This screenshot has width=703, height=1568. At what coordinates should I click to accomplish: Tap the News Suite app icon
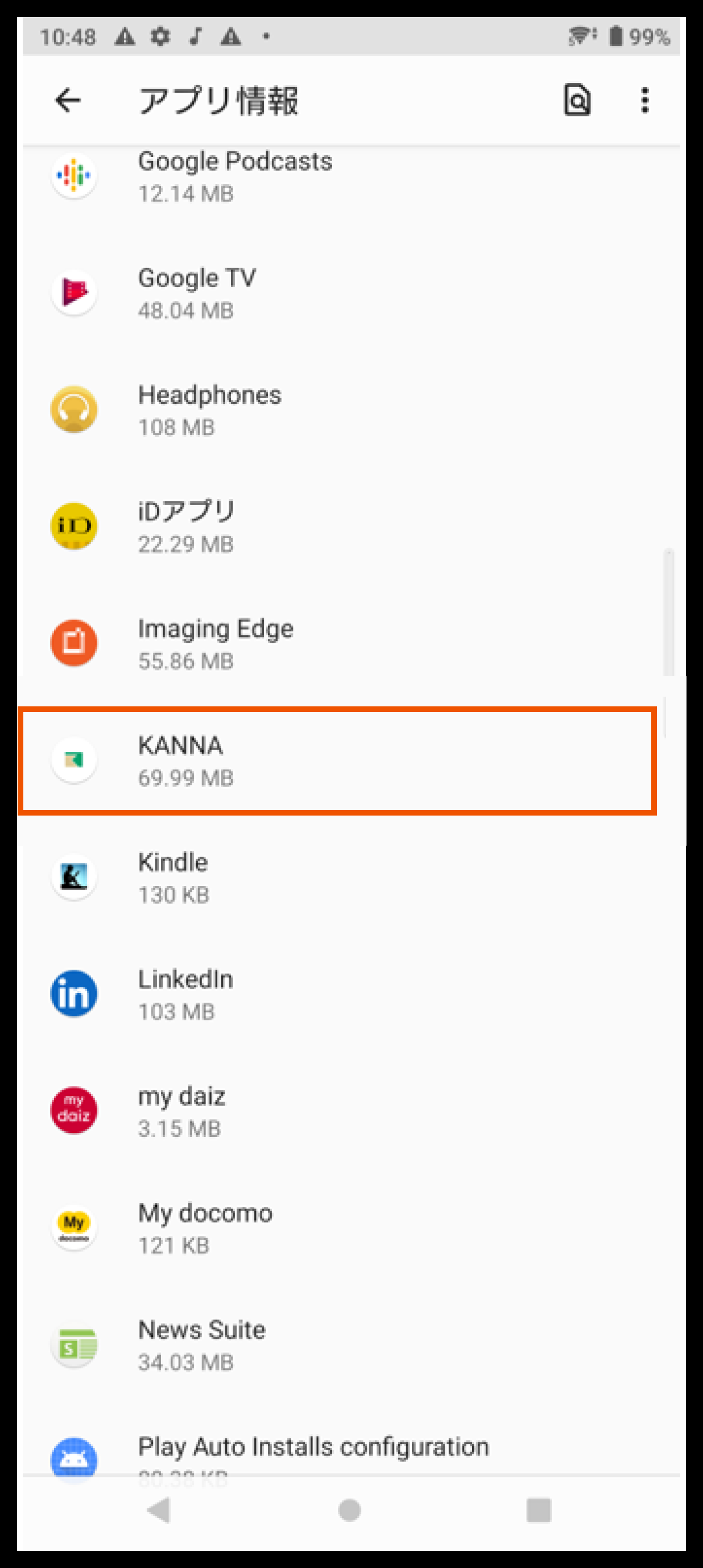(x=73, y=1344)
